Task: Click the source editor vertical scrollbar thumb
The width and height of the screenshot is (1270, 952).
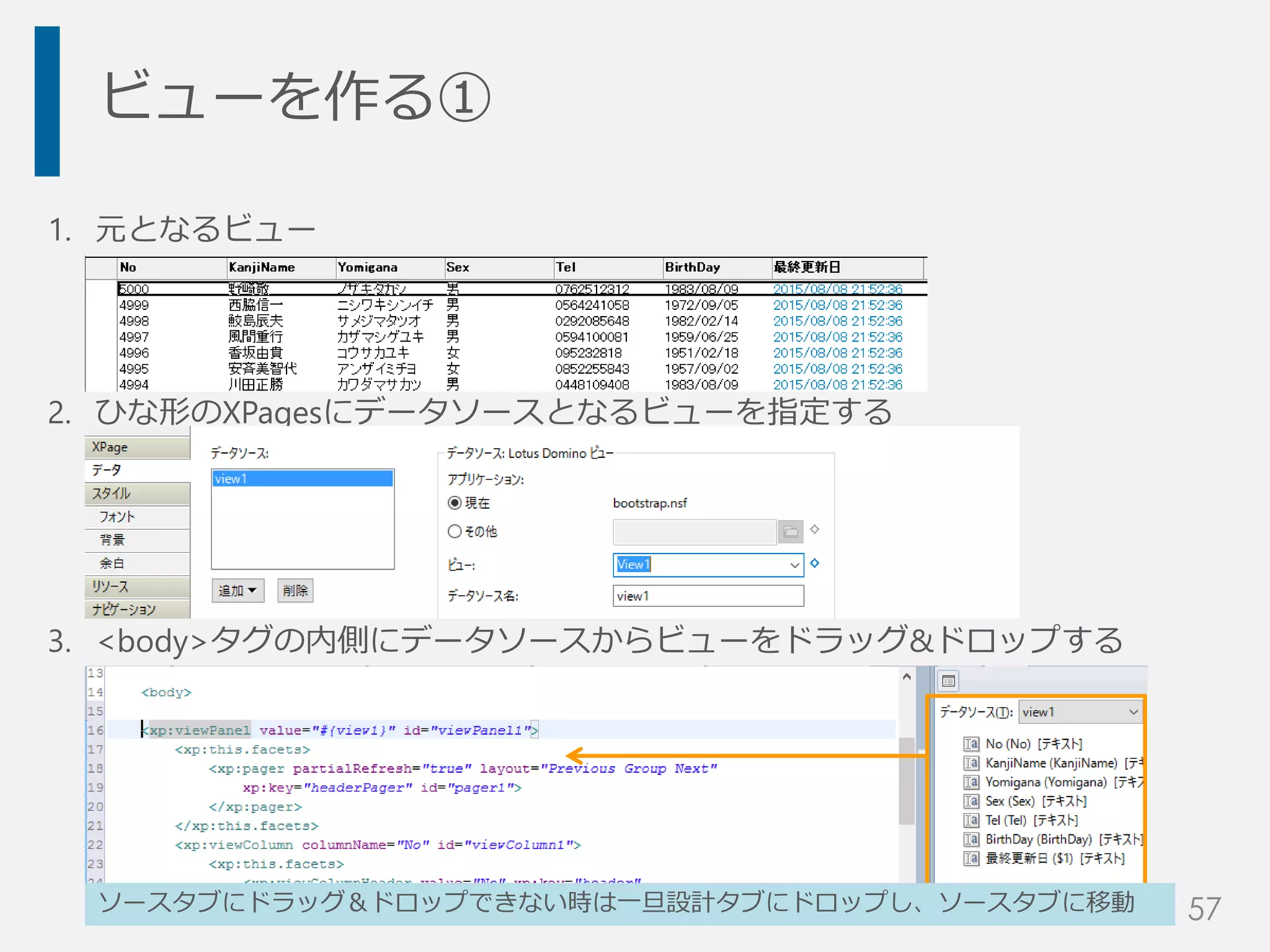Action: 907,781
